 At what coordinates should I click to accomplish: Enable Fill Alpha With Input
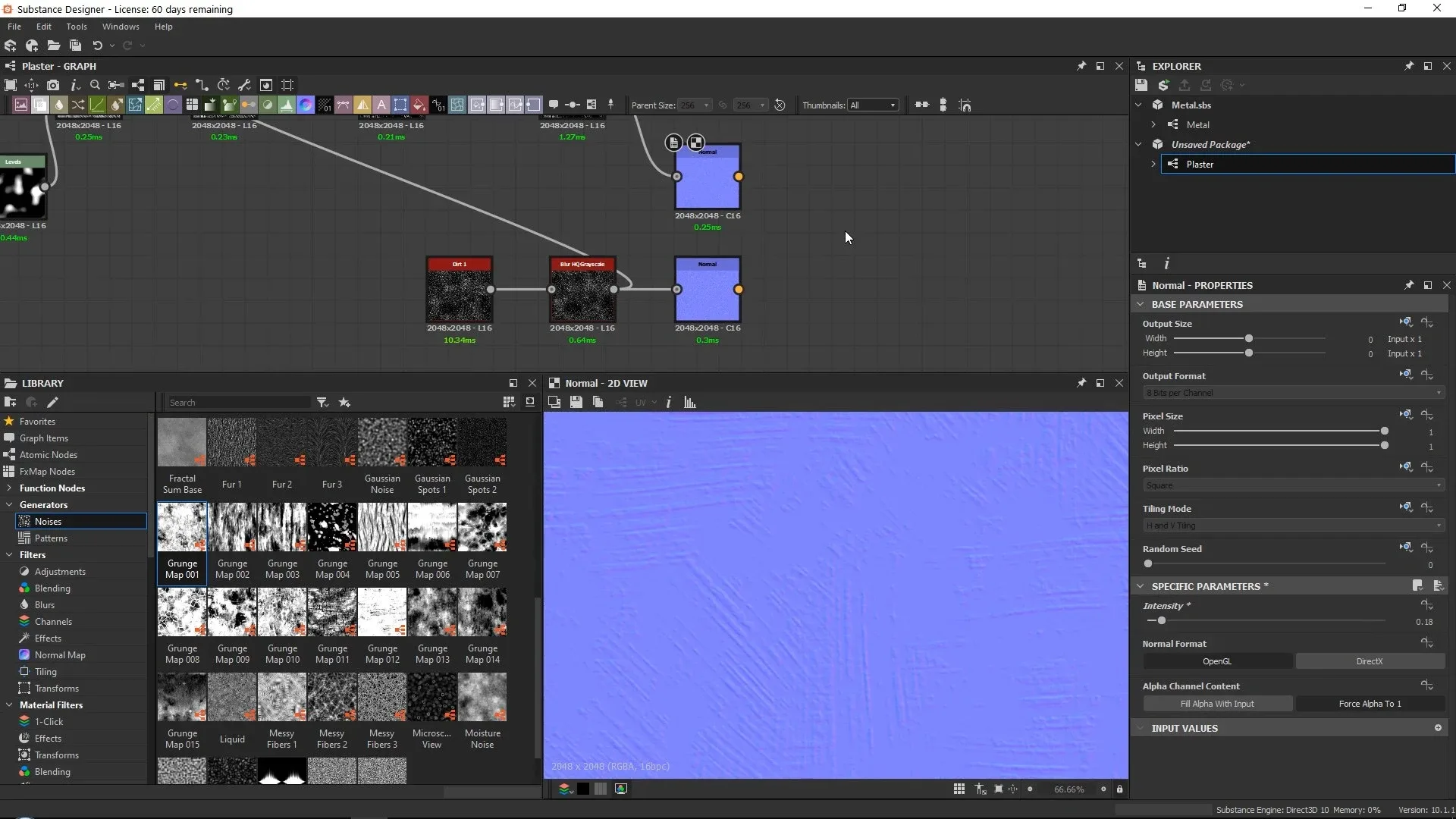point(1218,703)
